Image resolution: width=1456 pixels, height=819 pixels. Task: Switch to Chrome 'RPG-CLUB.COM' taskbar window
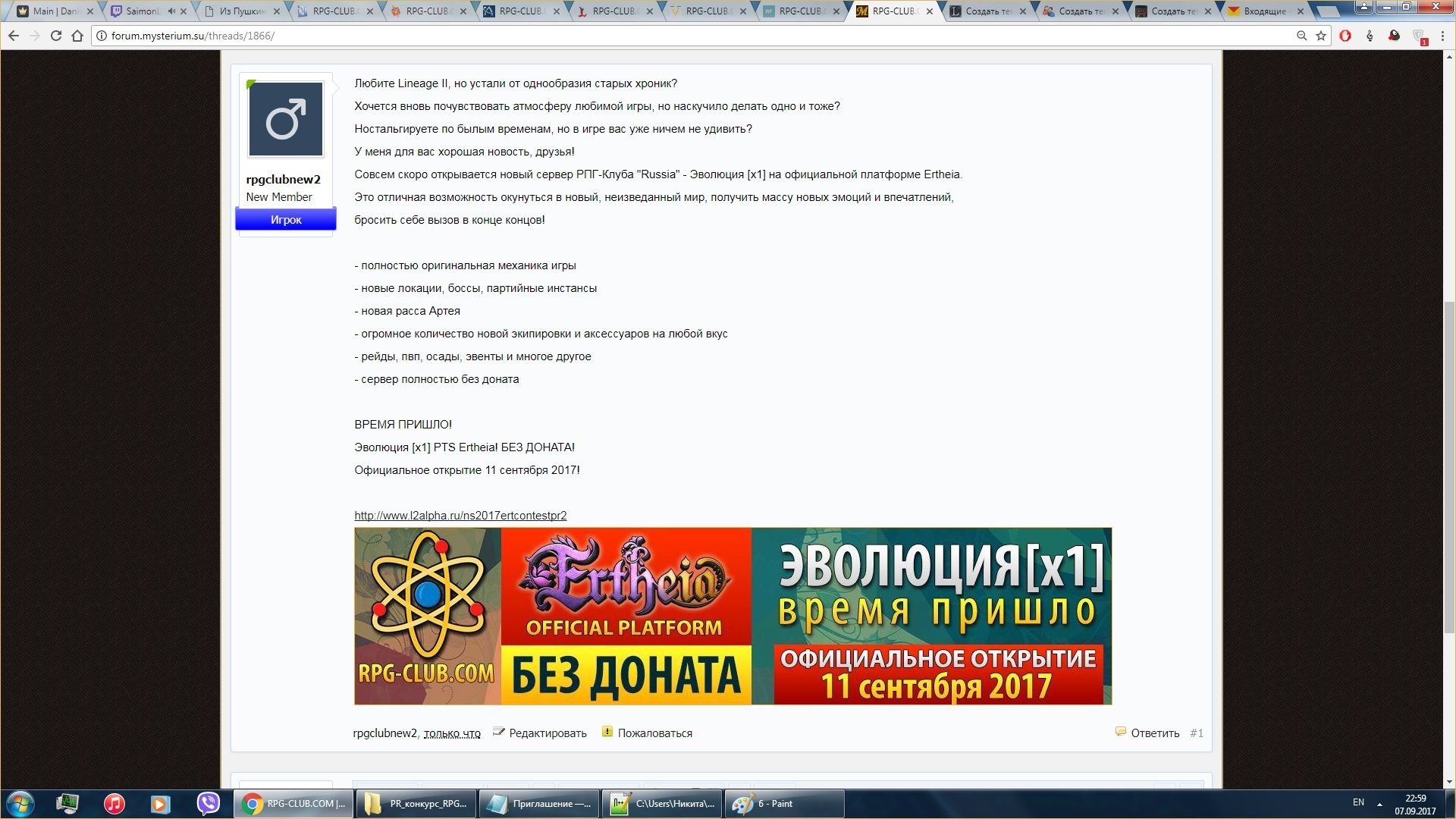[x=292, y=804]
